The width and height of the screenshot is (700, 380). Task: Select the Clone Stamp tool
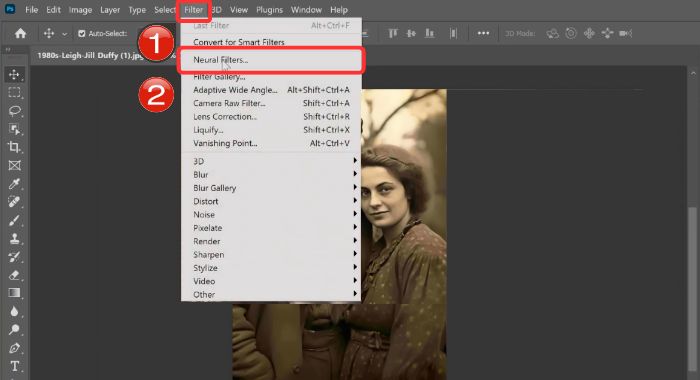14,238
